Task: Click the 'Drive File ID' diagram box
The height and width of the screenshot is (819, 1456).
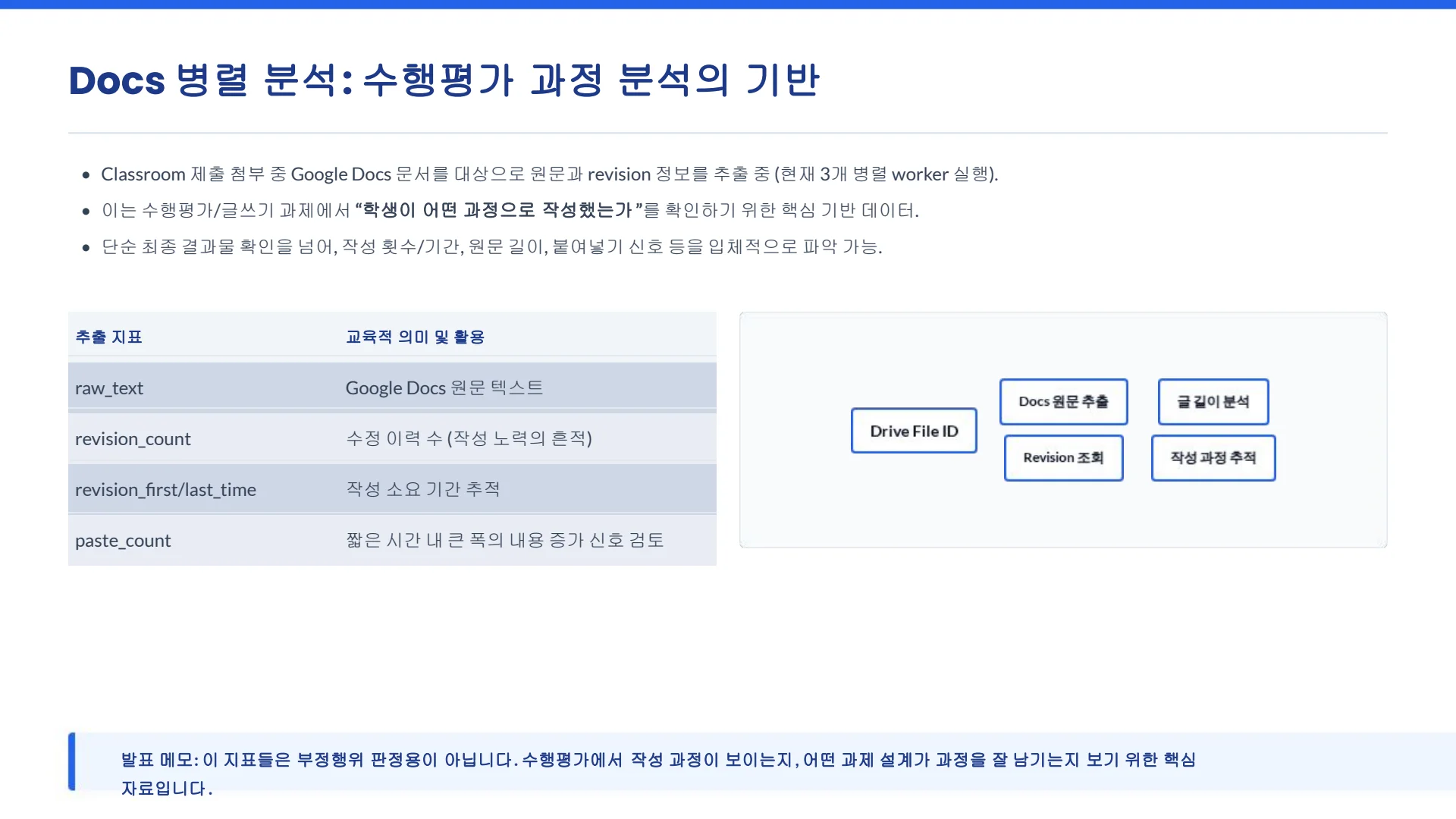Action: pyautogui.click(x=914, y=431)
